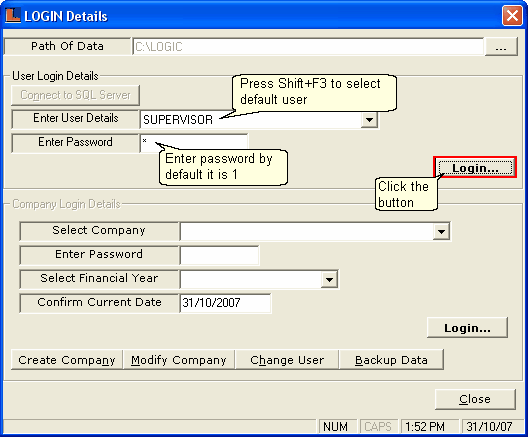Click the Create Company button
528x437 pixels.
67,360
